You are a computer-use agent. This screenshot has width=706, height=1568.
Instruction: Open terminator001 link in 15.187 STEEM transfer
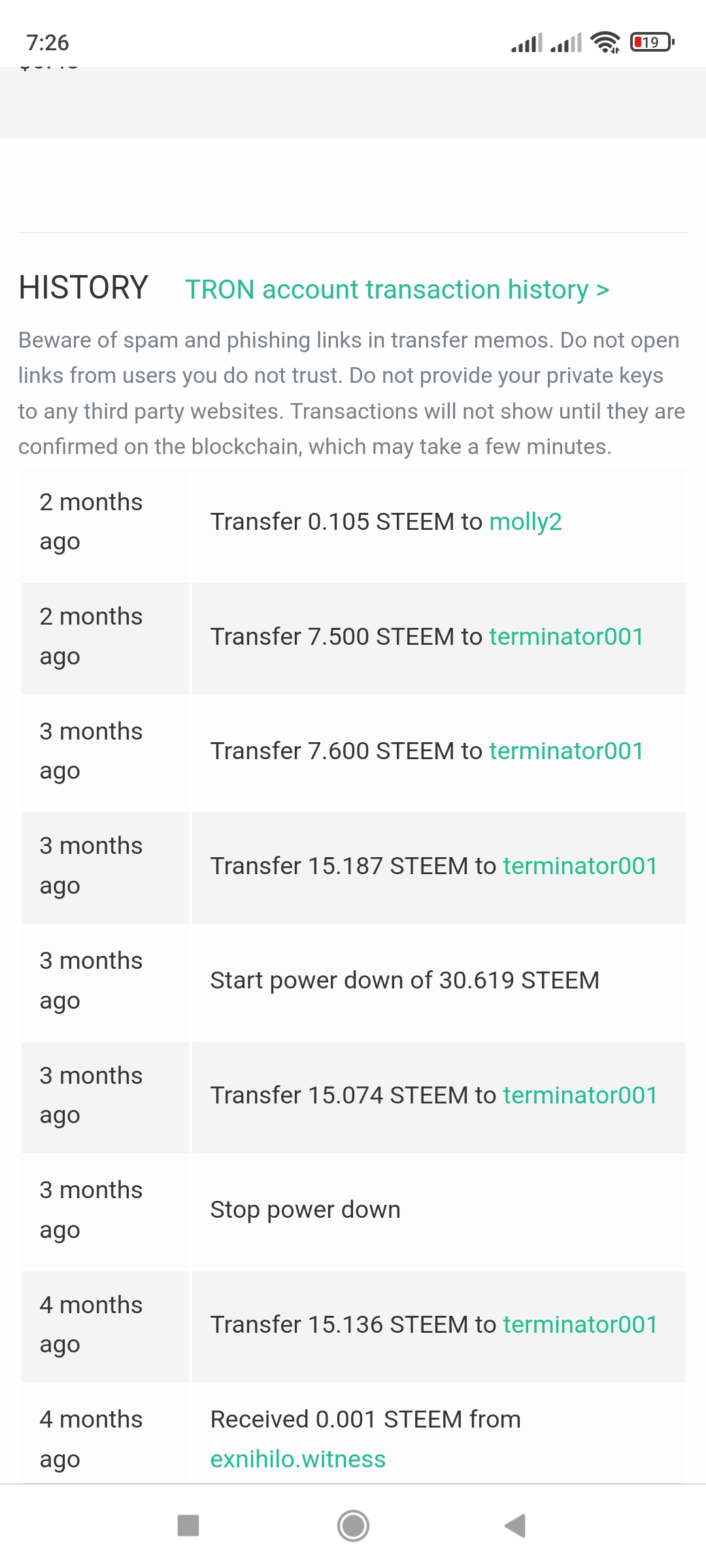[x=580, y=866]
